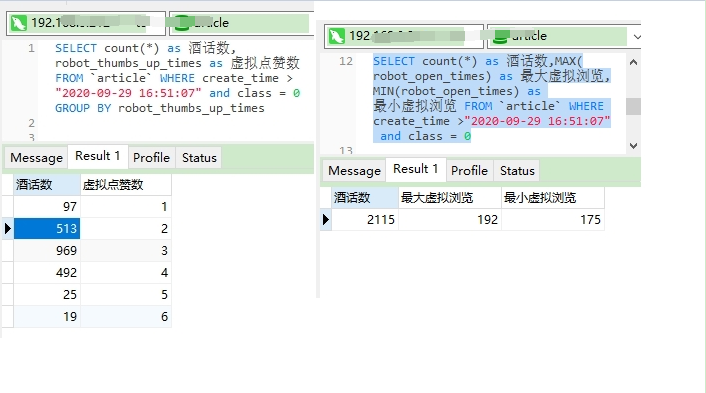The width and height of the screenshot is (706, 393).
Task: Click the scrollbar thumb in the right SQL editor
Action: coord(634,107)
